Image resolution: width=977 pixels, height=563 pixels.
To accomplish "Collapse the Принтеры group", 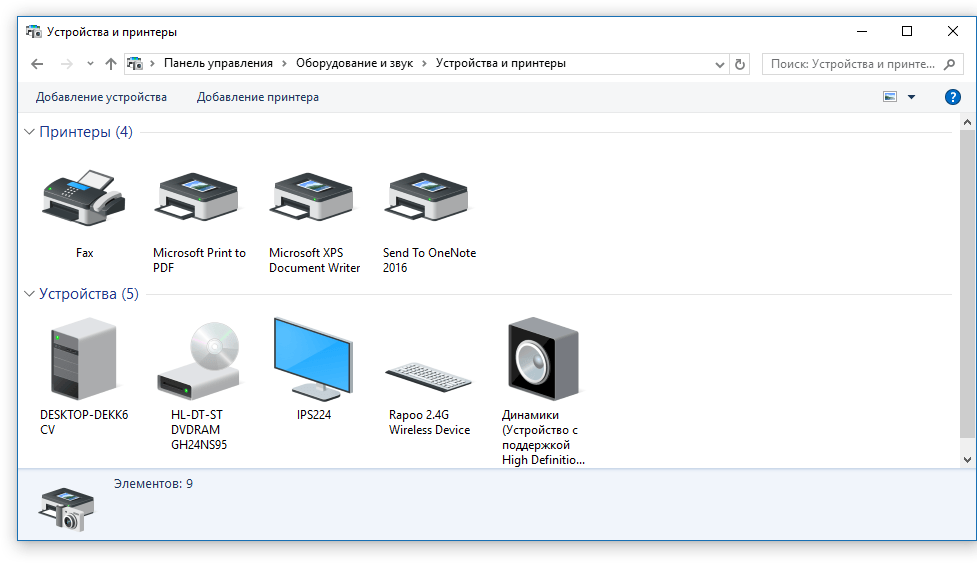I will coord(29,132).
